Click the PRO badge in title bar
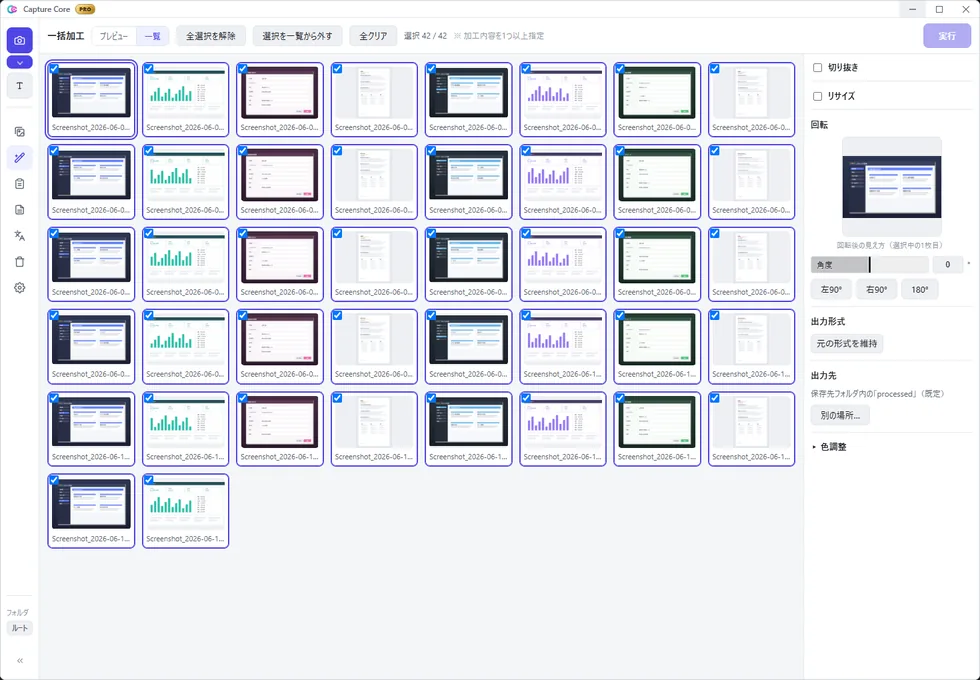 (85, 9)
